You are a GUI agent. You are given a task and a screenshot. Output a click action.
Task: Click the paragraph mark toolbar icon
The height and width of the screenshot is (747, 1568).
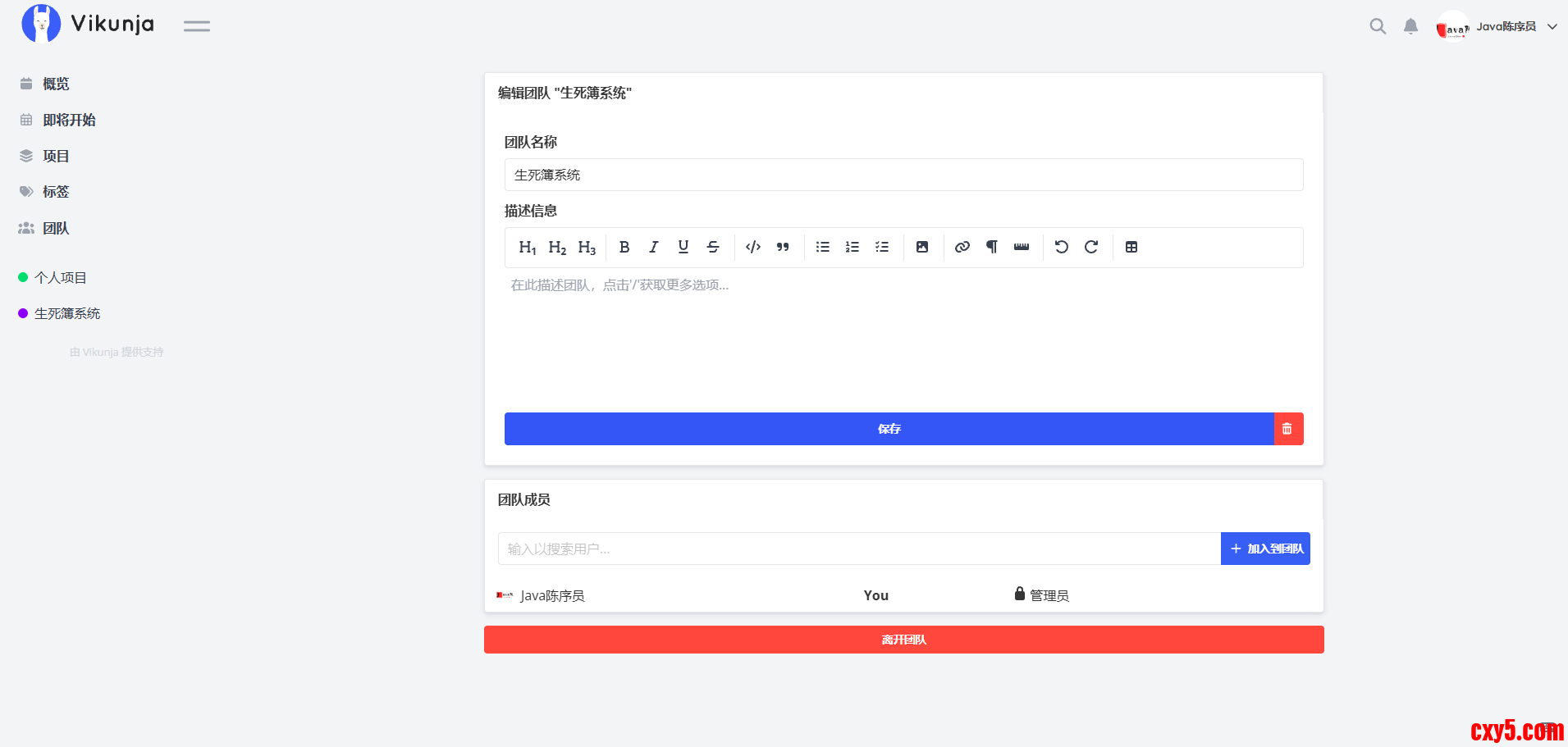point(992,247)
